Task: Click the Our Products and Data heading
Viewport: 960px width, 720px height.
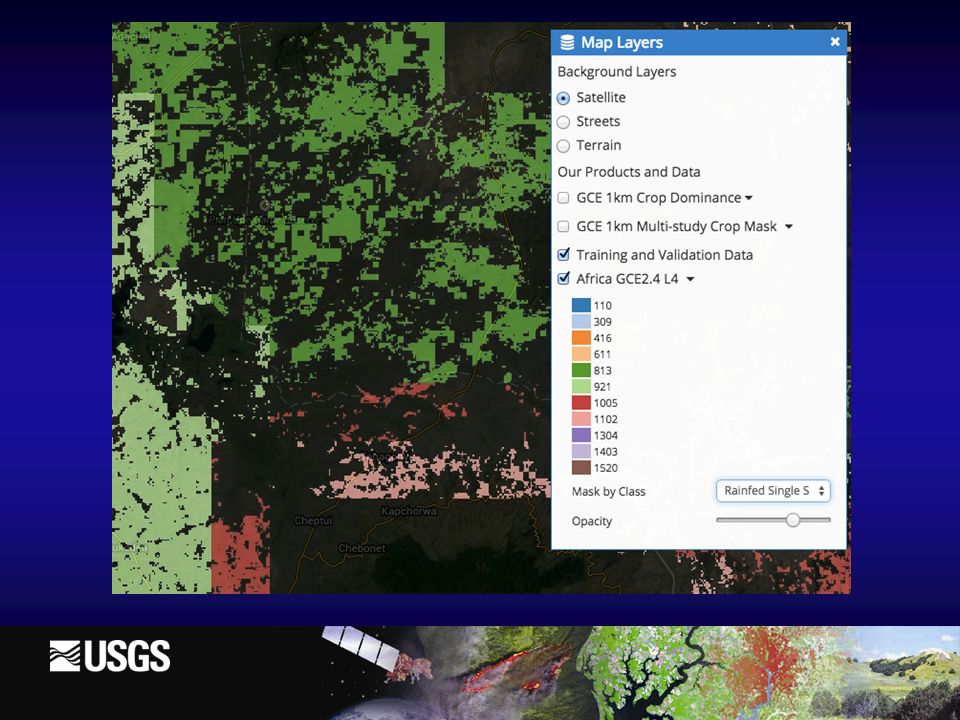Action: (629, 172)
